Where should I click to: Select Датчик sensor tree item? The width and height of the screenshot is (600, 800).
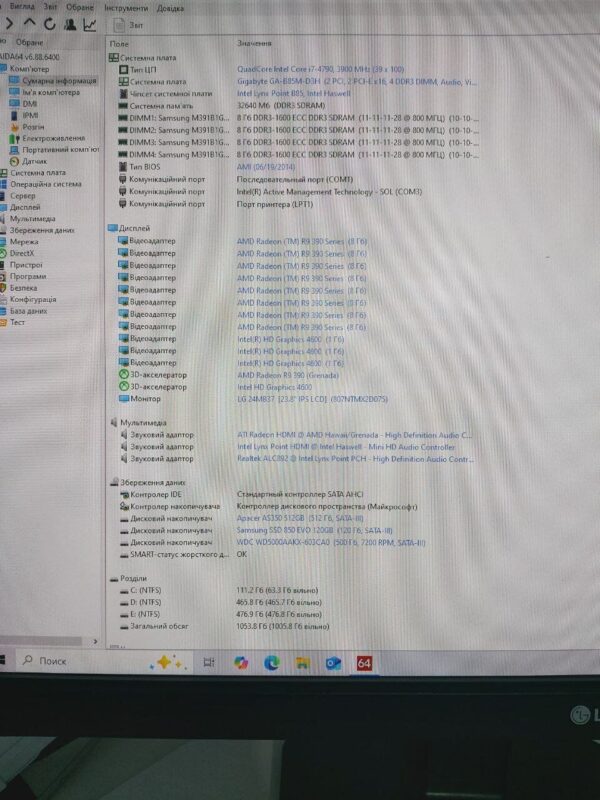(34, 160)
